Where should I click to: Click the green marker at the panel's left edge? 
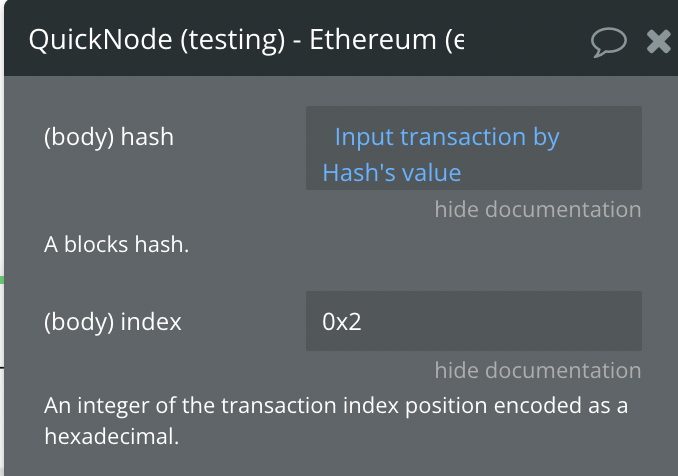coord(2,280)
